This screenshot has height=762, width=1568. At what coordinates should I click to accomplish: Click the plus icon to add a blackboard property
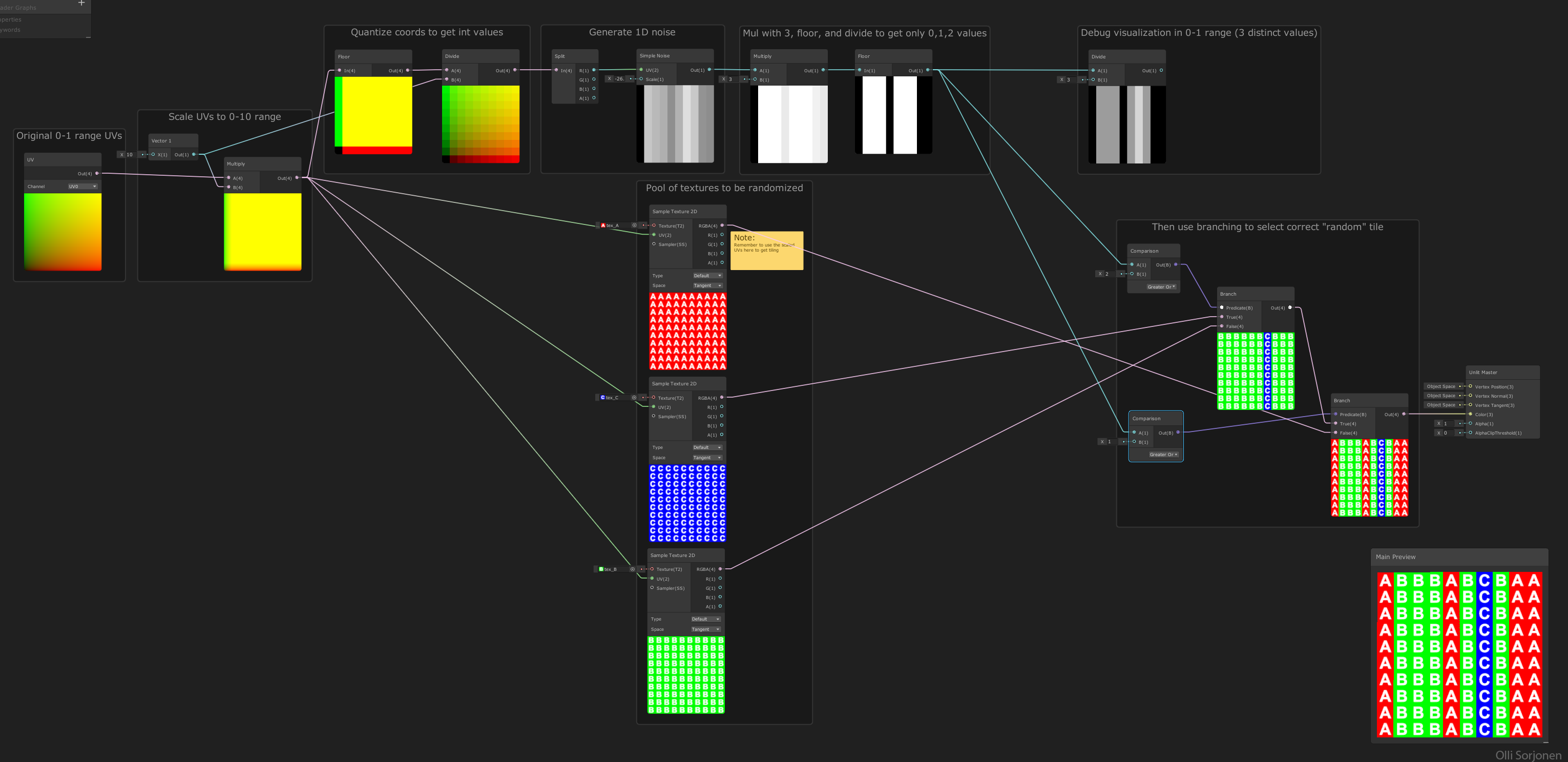click(x=81, y=4)
